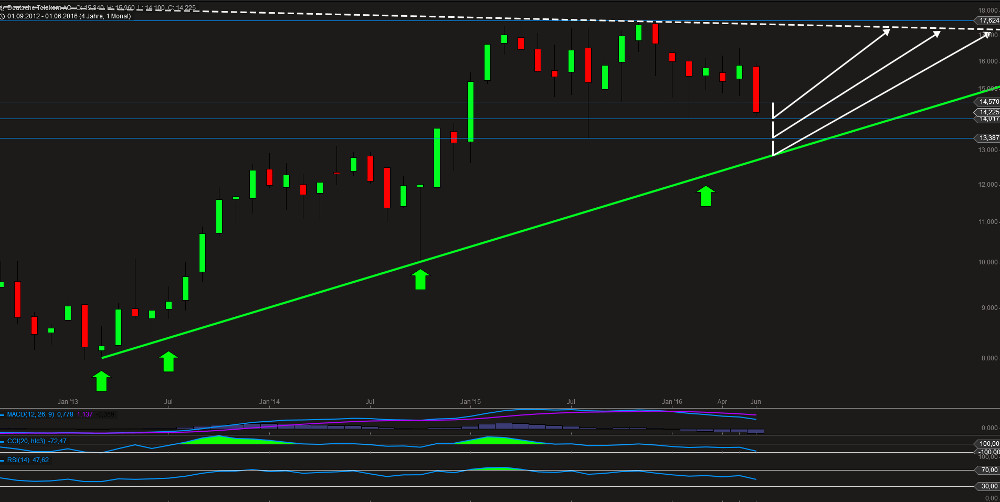
Task: Select the 14,570 price level tag
Action: click(989, 102)
